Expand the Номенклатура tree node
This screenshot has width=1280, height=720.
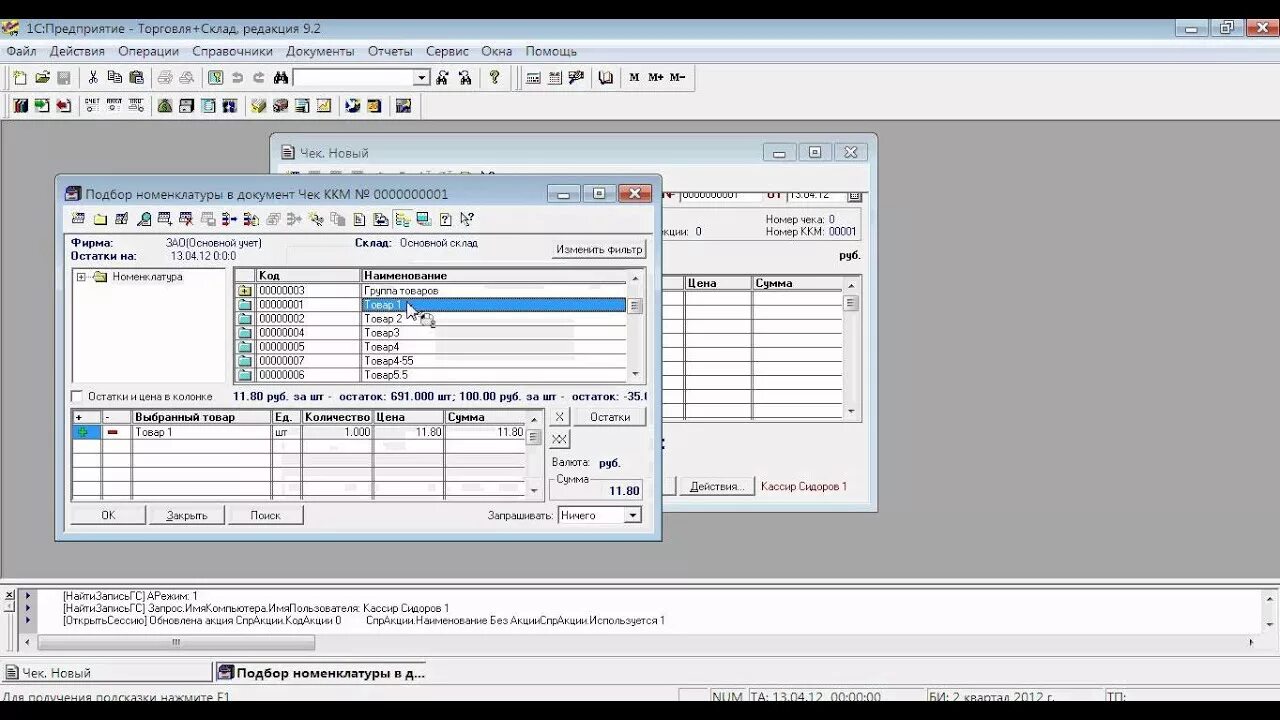tap(81, 277)
